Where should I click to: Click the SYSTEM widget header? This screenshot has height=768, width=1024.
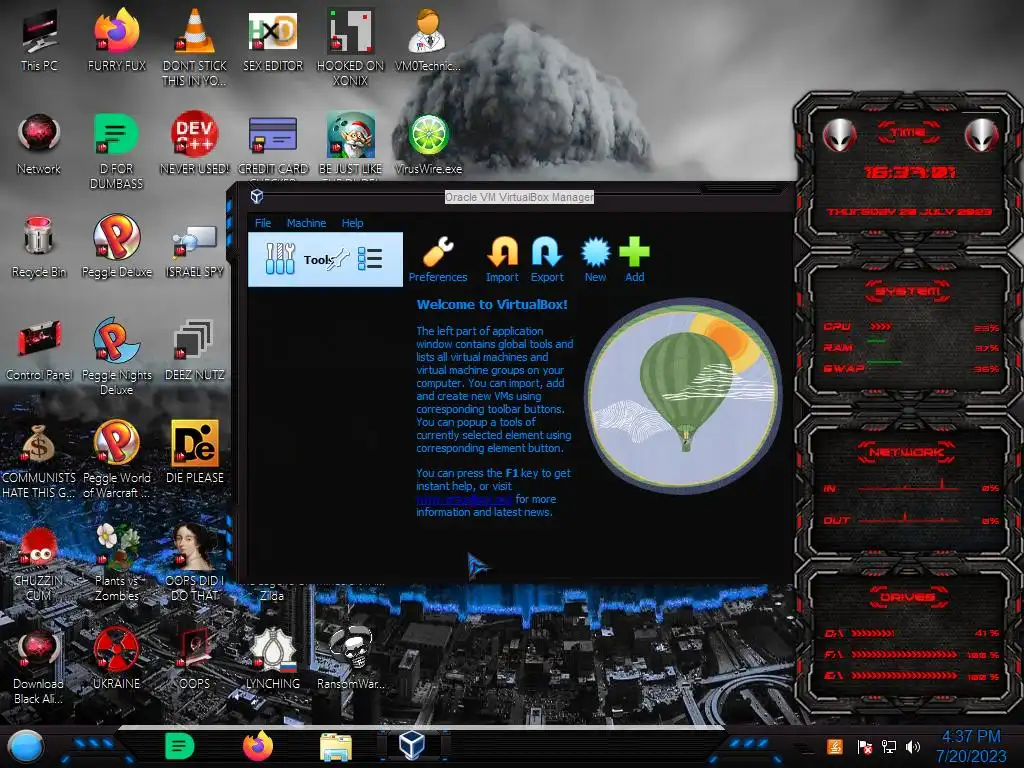(x=908, y=291)
